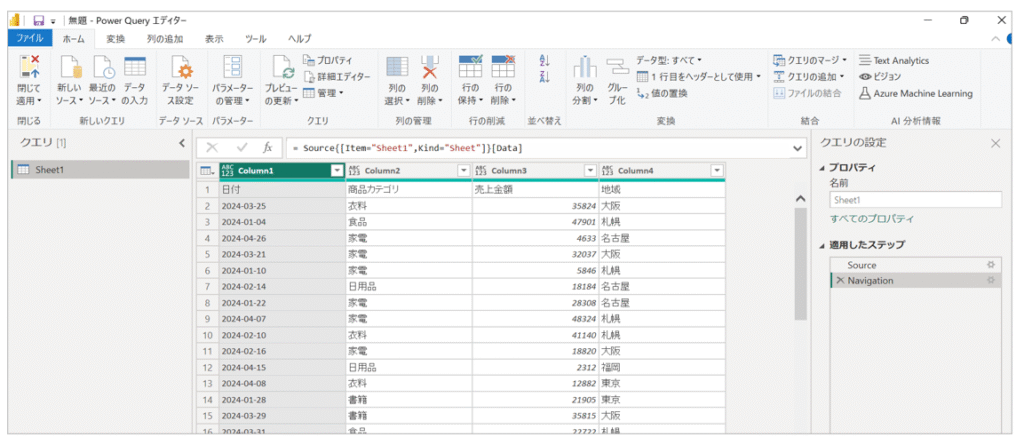Click the Close & Apply (閉じて適用) icon
Image resolution: width=1024 pixels, height=445 pixels.
point(30,67)
